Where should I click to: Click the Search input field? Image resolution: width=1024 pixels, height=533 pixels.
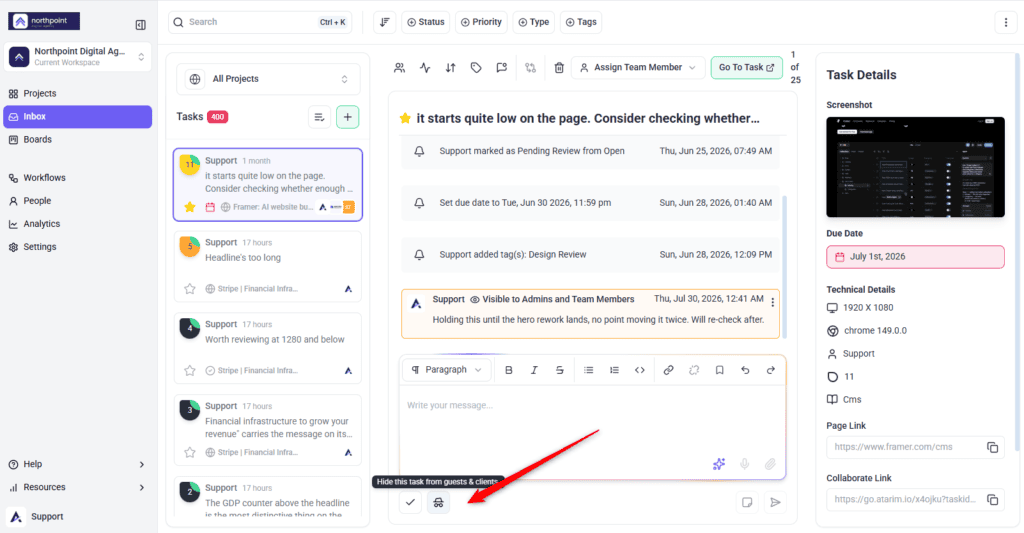click(x=260, y=22)
